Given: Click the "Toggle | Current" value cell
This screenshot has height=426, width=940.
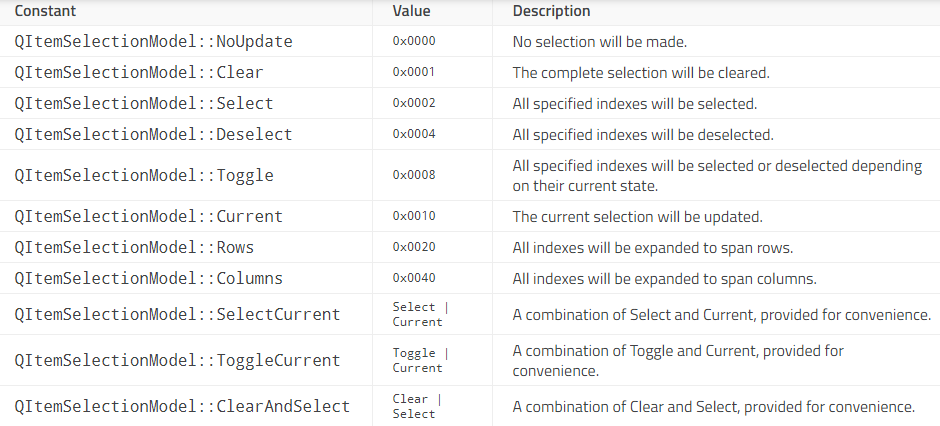Looking at the screenshot, I should point(420,360).
